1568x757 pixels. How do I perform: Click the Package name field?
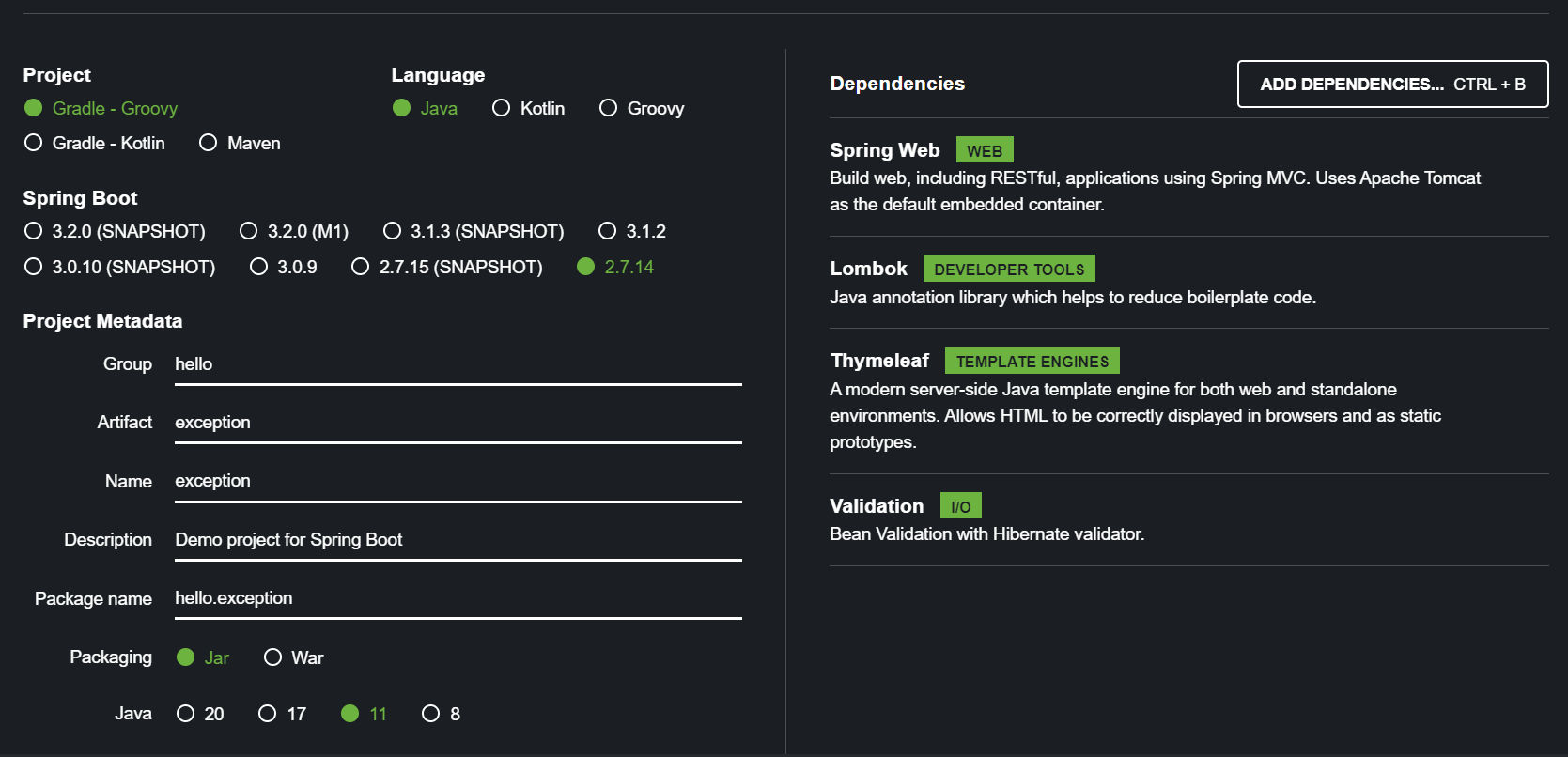458,598
